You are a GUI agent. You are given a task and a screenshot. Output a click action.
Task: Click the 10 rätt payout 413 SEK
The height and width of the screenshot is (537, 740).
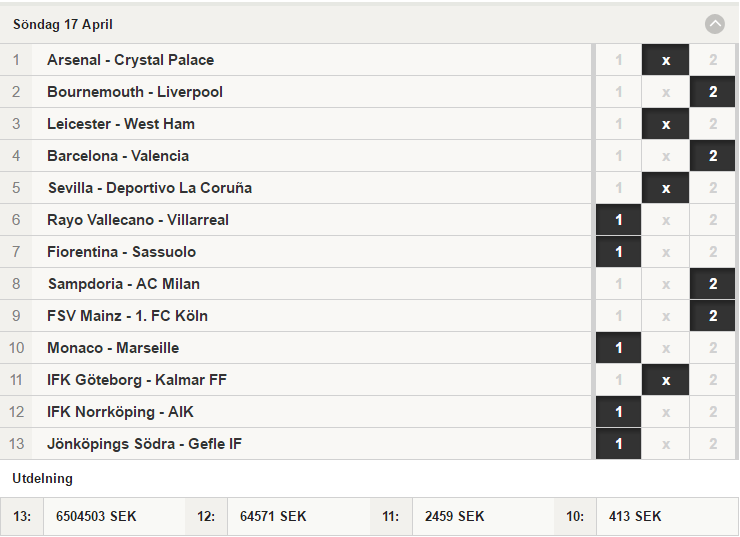click(x=635, y=516)
